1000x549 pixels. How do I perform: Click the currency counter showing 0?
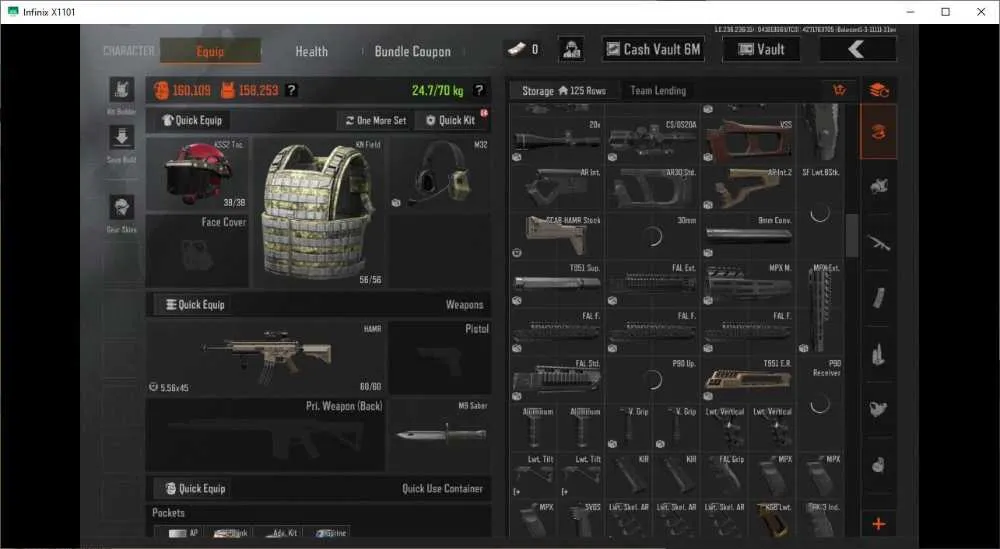(523, 49)
